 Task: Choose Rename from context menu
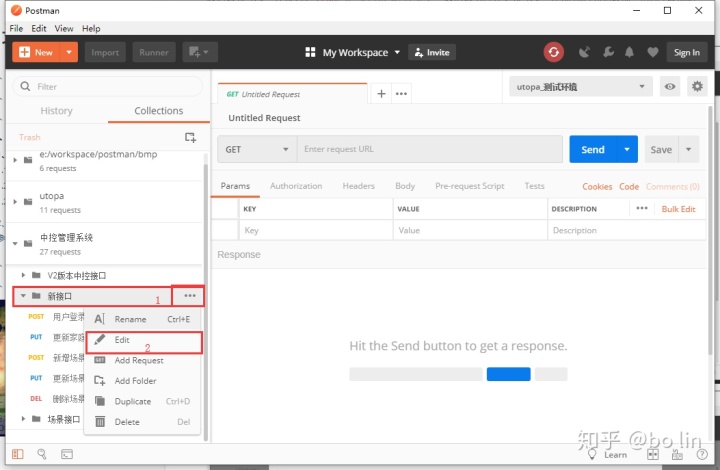[142, 319]
